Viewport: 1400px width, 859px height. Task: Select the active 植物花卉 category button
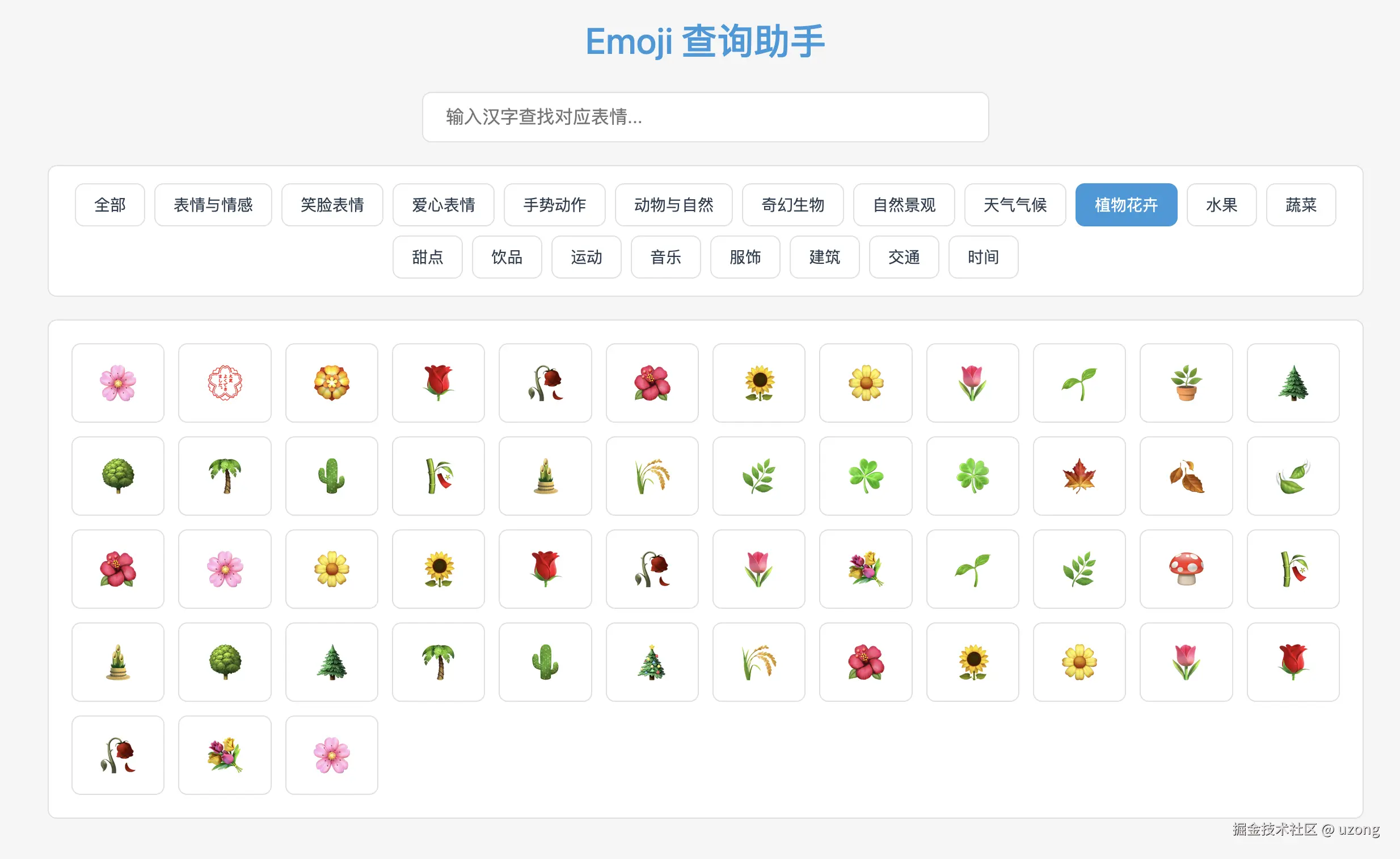1125,205
